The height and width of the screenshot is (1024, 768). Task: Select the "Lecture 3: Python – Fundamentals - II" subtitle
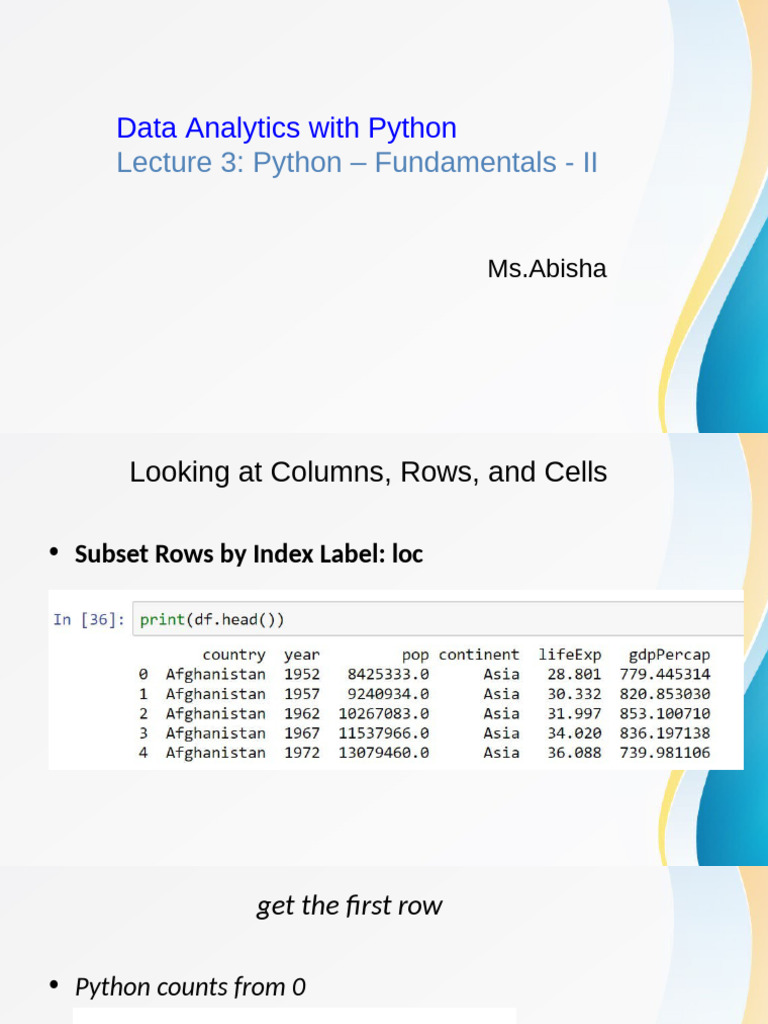(357, 162)
